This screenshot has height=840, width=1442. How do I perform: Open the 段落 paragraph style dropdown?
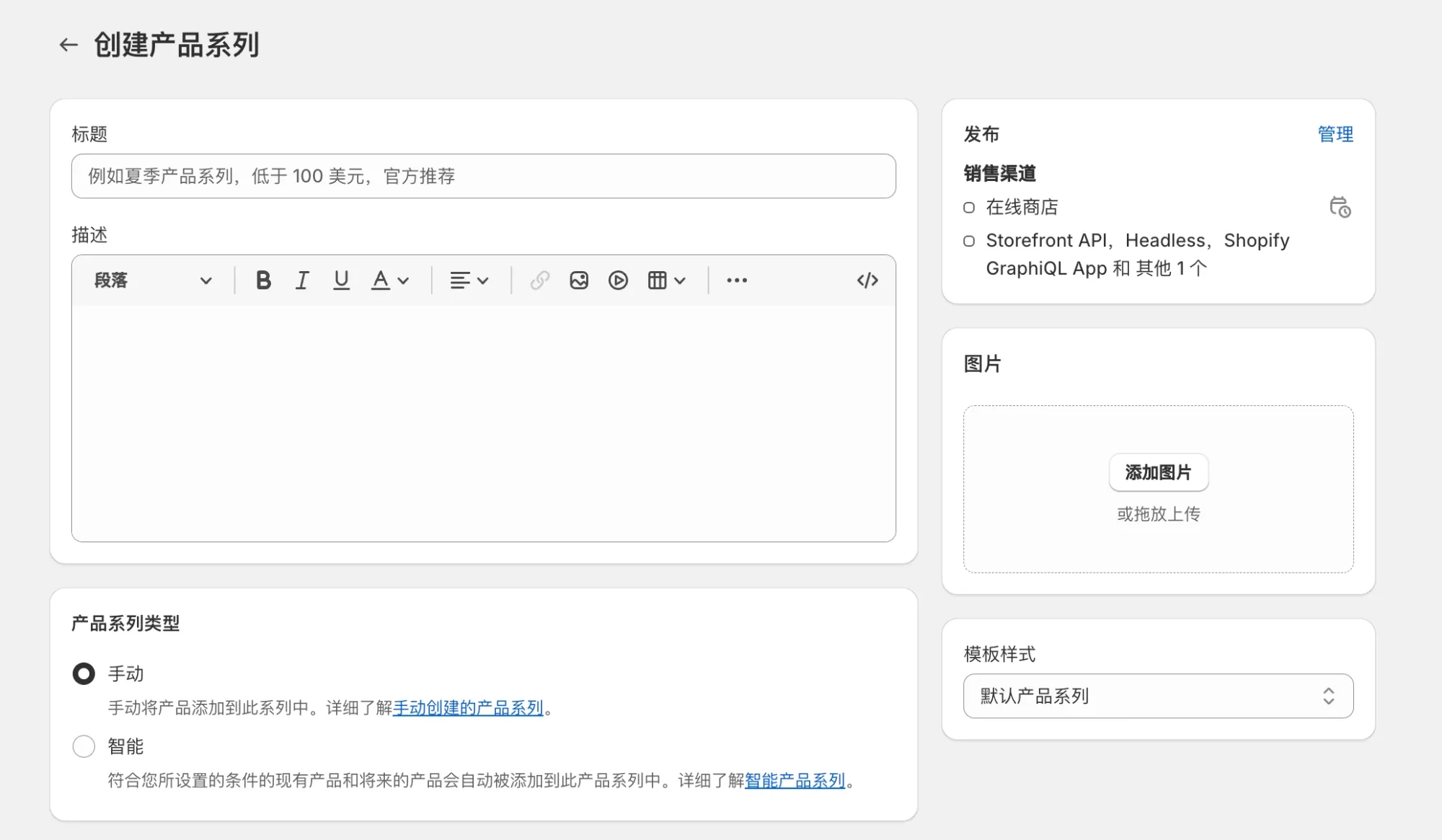coord(153,280)
